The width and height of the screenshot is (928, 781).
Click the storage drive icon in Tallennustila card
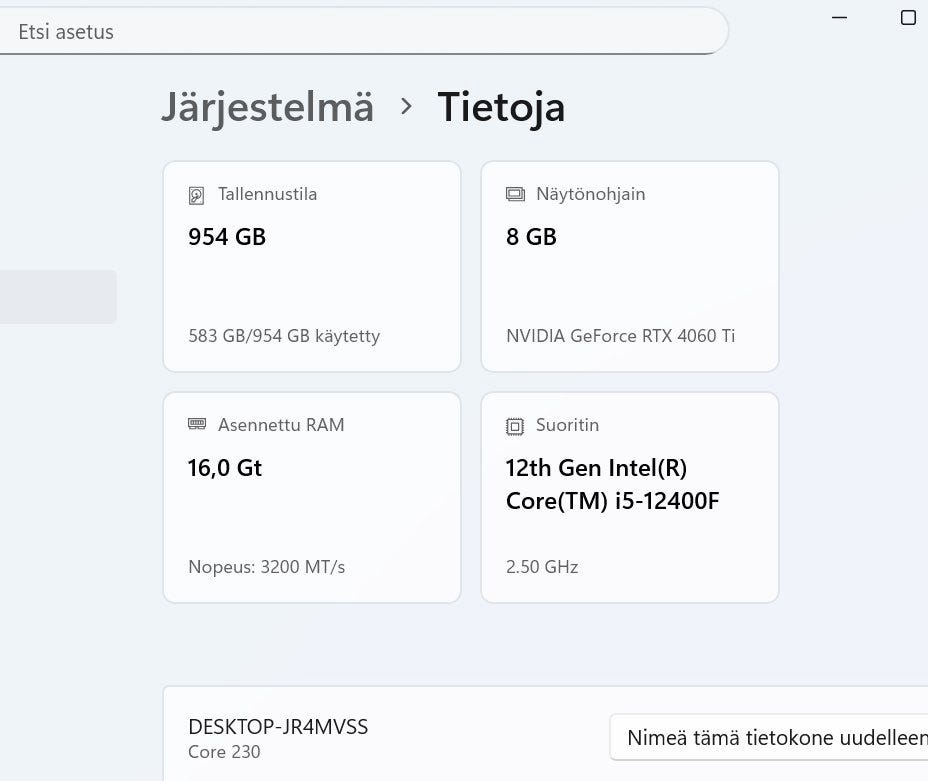[197, 195]
